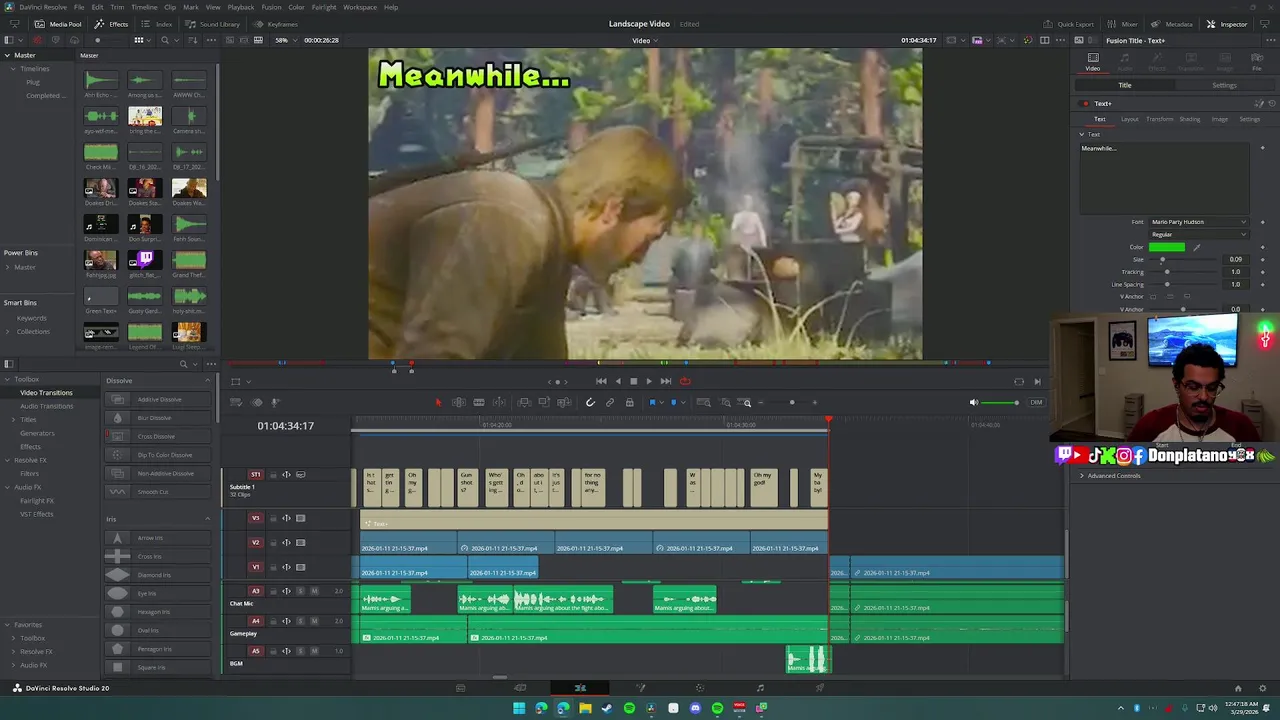Jump to the first frame
Viewport: 1280px width, 720px height.
[601, 381]
